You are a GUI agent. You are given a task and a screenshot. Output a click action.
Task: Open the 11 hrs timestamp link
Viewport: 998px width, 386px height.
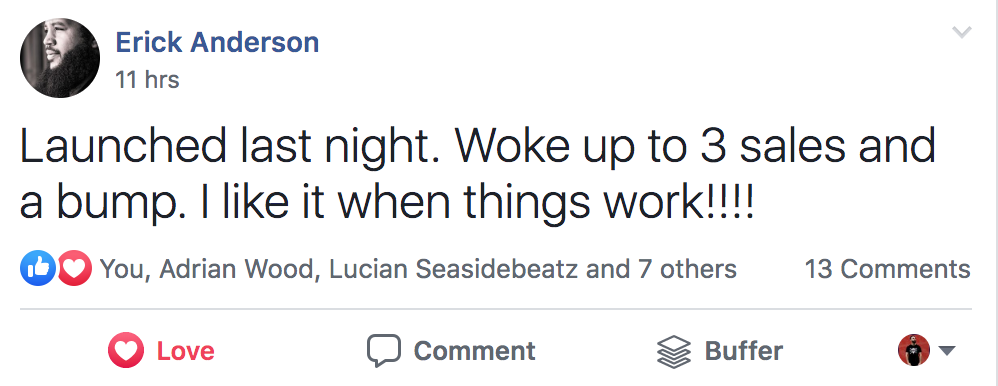(147, 80)
